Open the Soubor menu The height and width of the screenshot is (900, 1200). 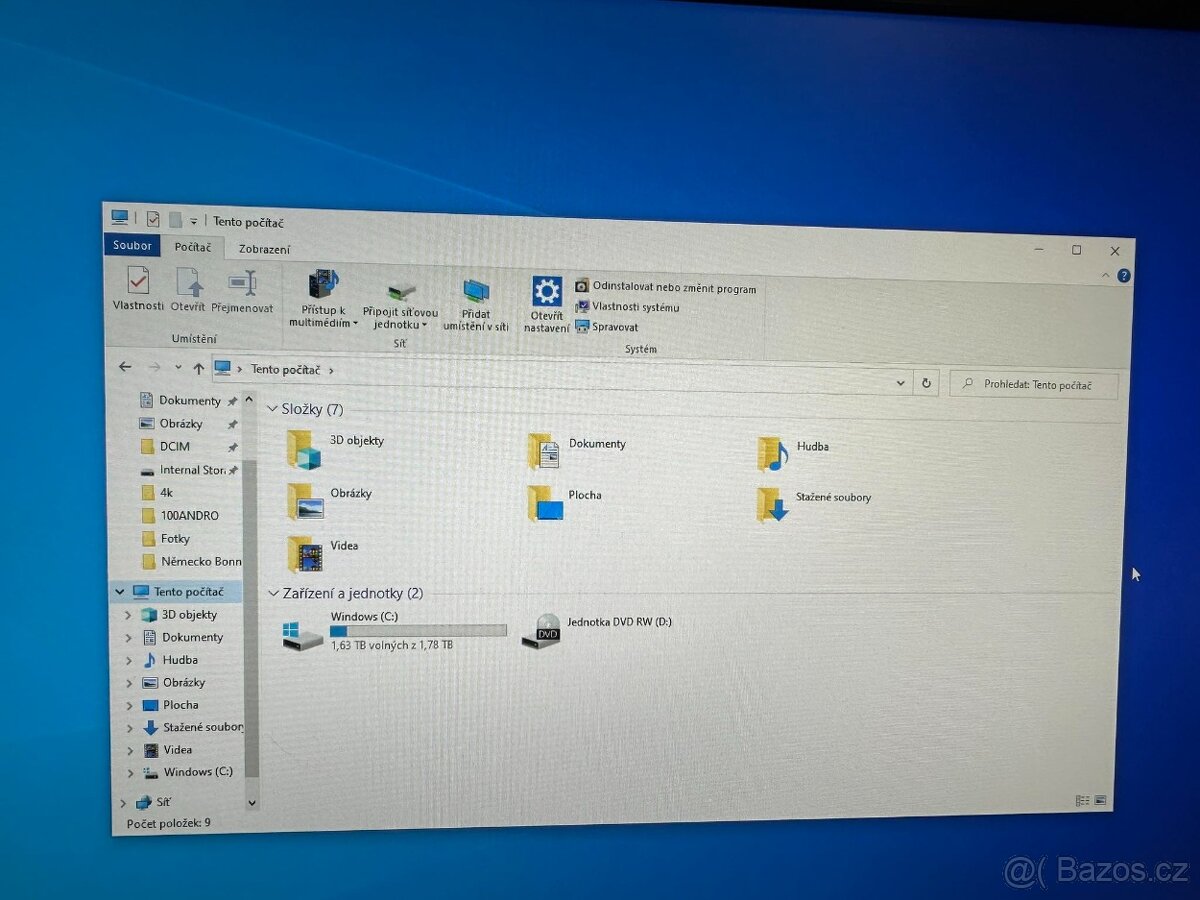[131, 244]
